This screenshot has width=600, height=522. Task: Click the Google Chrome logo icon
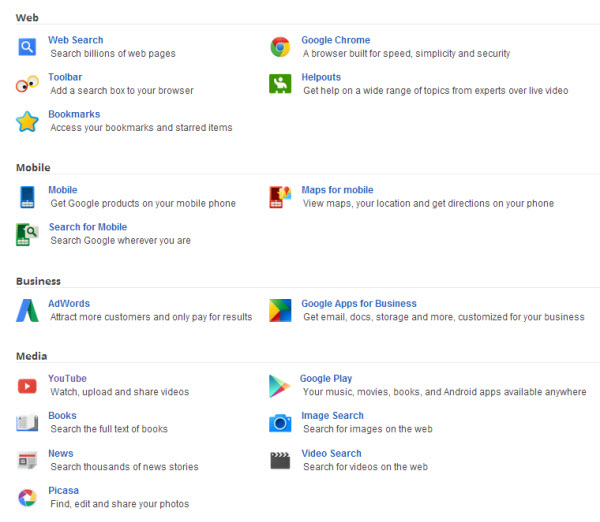coord(280,47)
